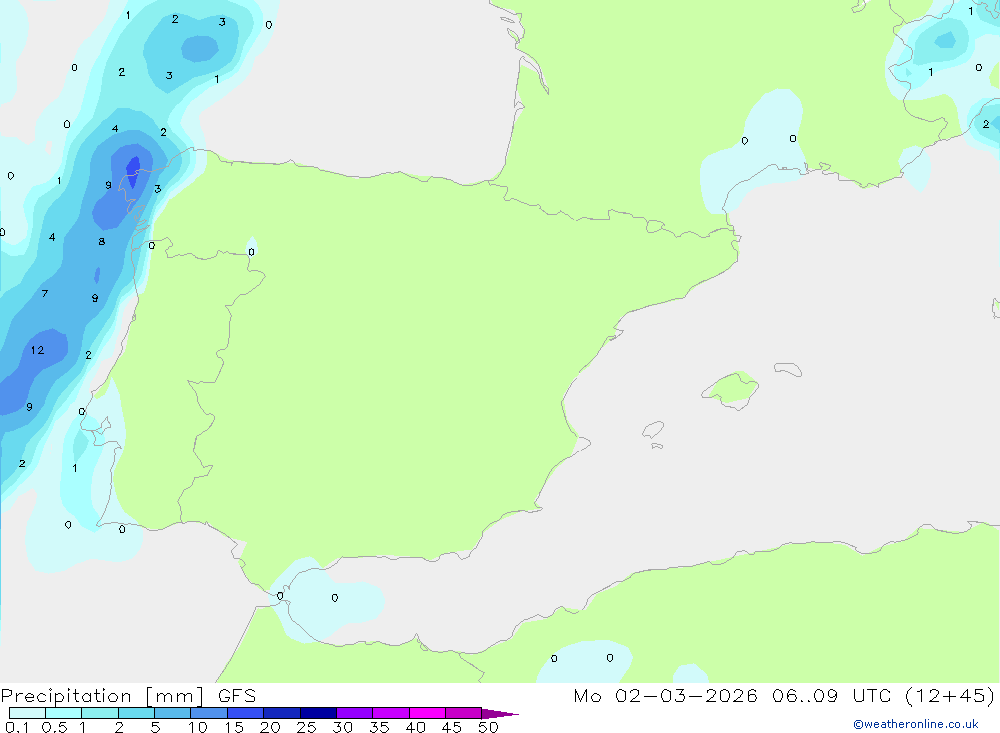Select the '7' precipitation value on the map
1000x733 pixels.
(45, 293)
